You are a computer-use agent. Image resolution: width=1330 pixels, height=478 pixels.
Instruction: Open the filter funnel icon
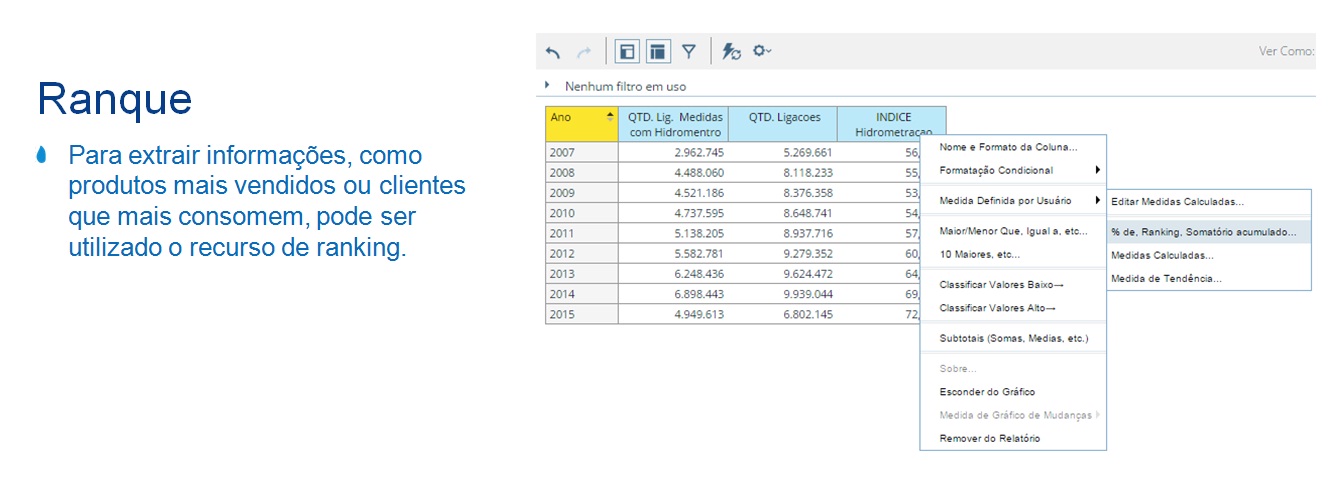[x=689, y=52]
